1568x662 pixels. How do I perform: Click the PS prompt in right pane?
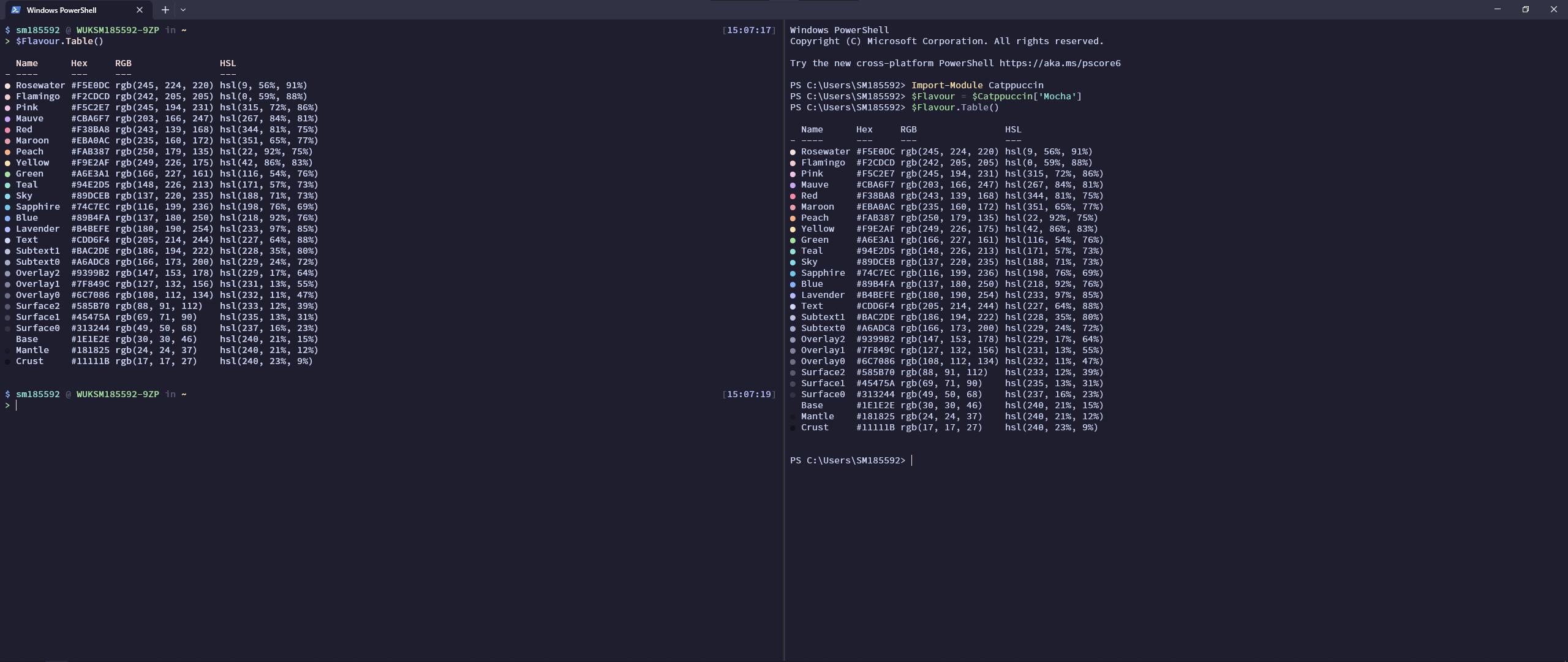847,461
